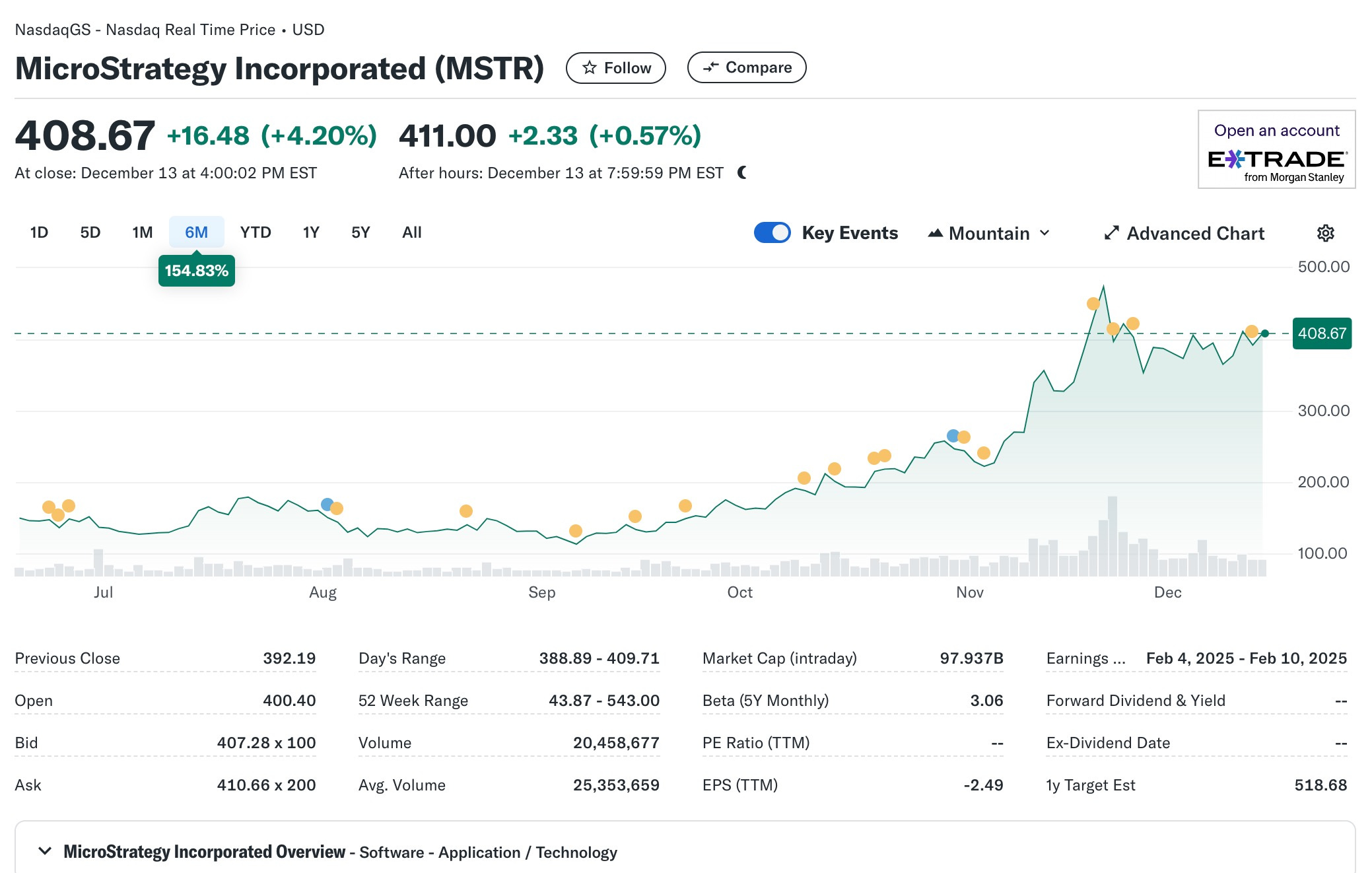Click the chart settings gear icon
This screenshot has width=1372, height=873.
coord(1325,233)
